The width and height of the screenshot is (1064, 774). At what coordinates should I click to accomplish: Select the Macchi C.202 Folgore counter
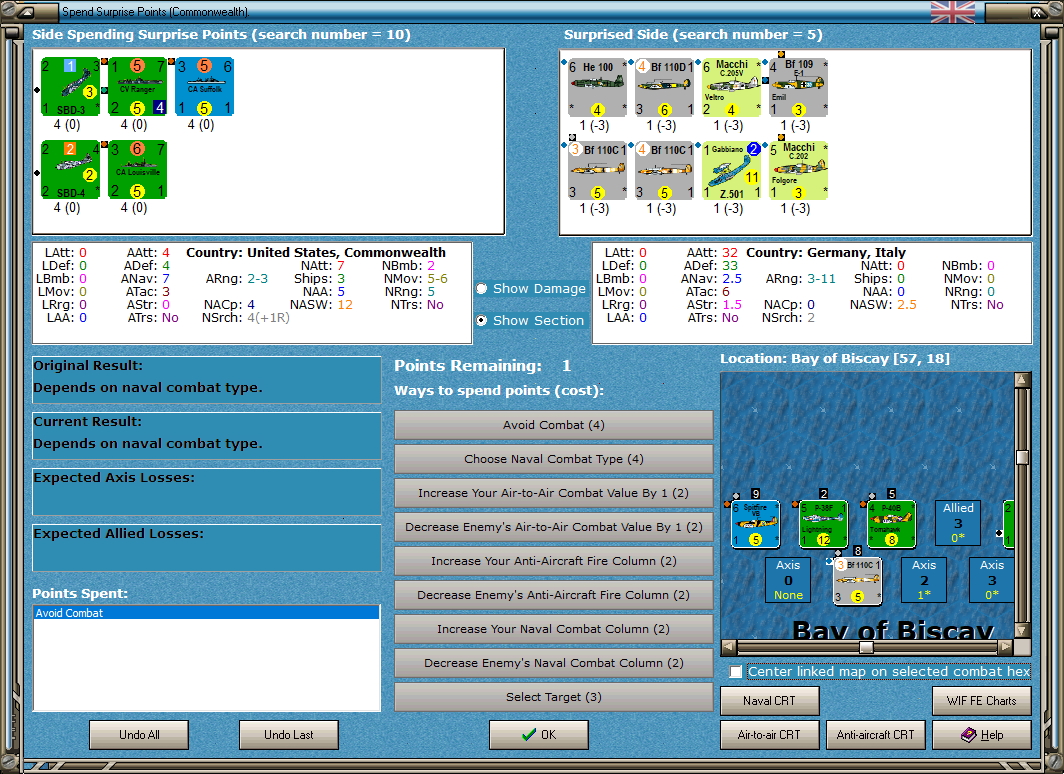coord(799,171)
